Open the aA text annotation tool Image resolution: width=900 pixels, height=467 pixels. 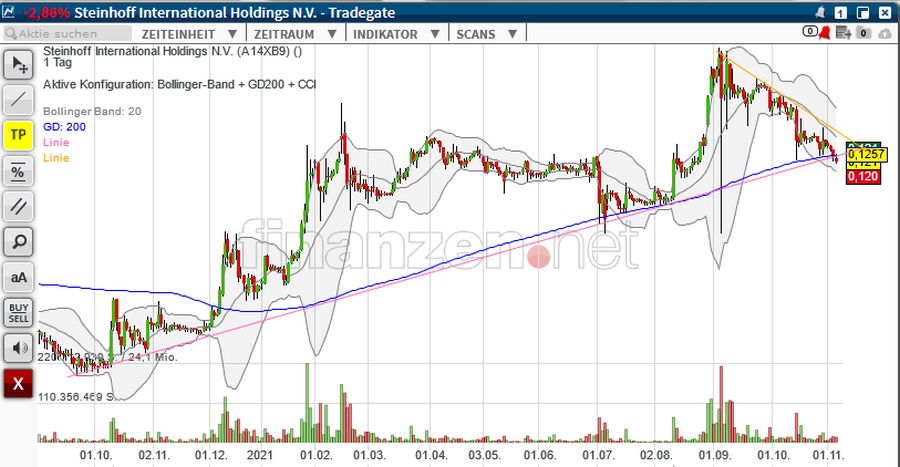tap(18, 278)
